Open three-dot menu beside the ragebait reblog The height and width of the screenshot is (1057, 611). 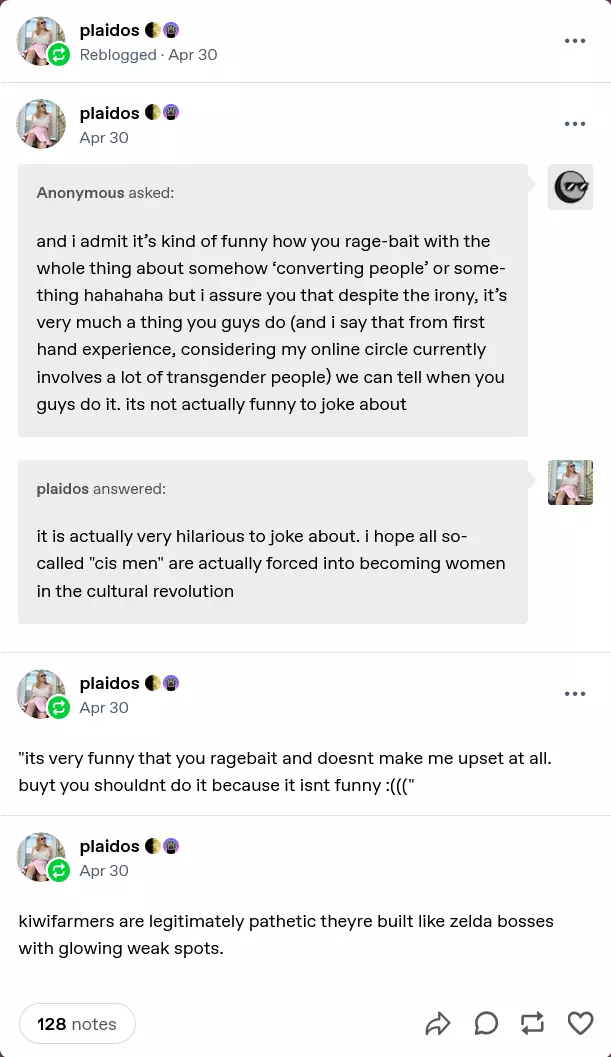tap(574, 694)
